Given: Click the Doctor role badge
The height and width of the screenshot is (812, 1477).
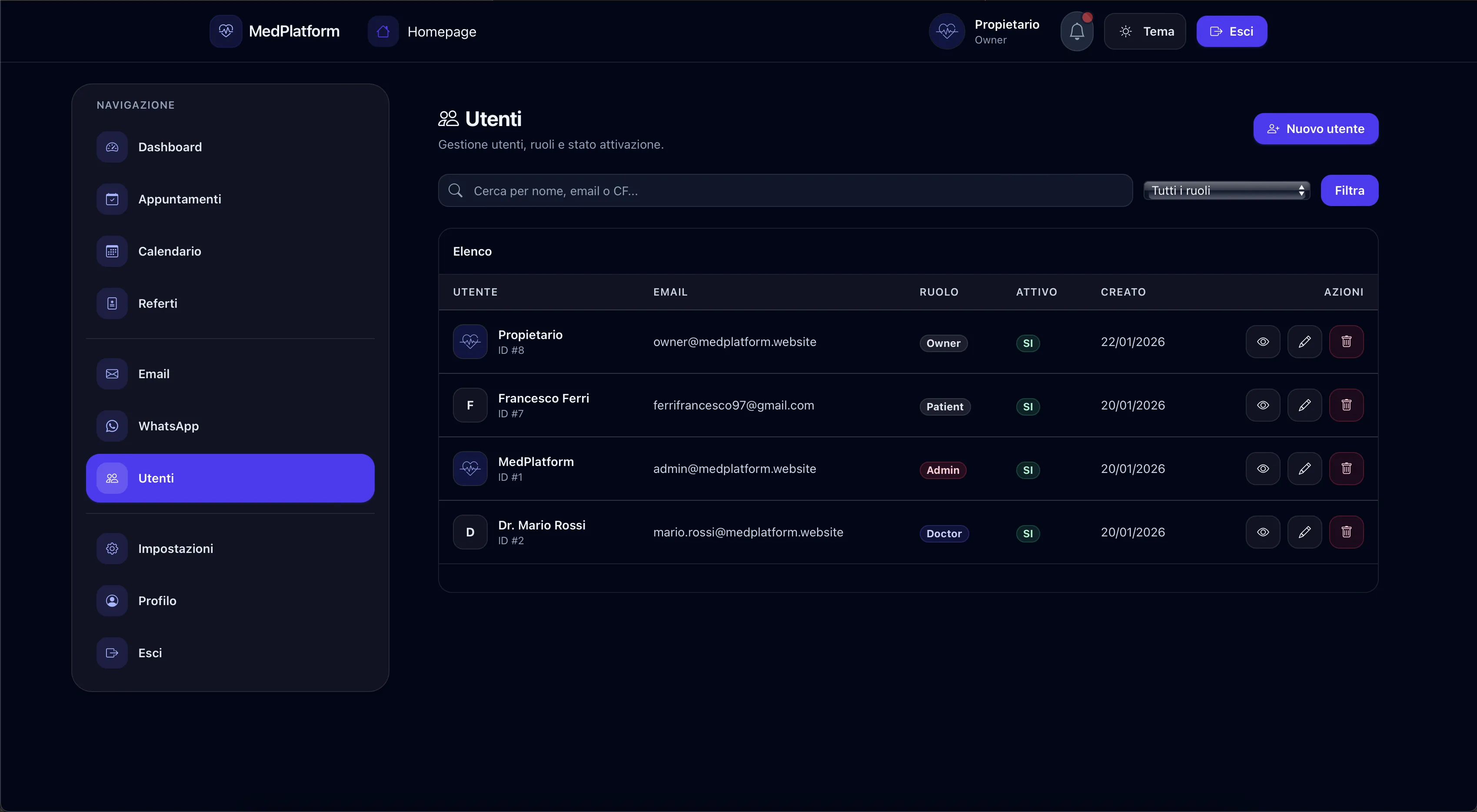Looking at the screenshot, I should click(x=944, y=533).
